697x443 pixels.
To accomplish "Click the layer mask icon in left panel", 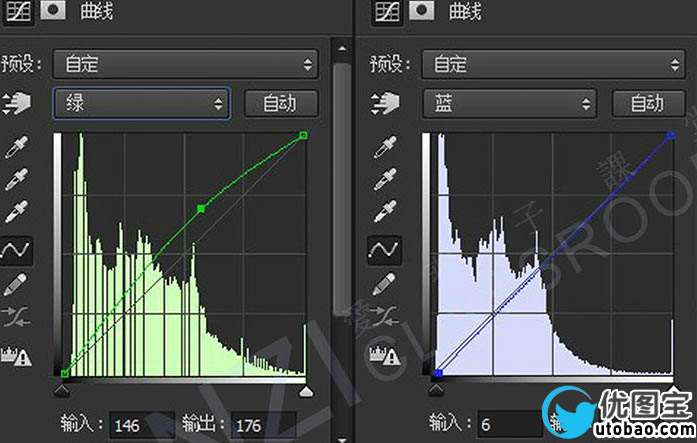I will (x=53, y=9).
